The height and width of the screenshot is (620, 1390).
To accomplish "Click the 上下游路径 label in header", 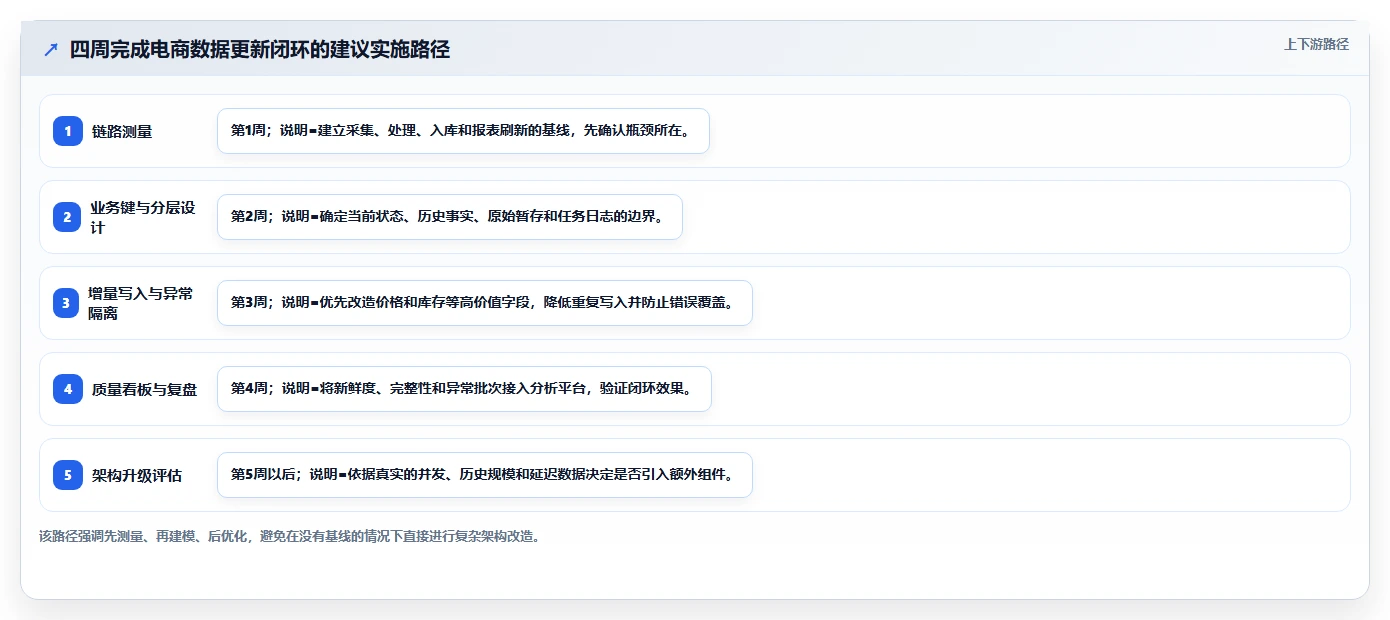I will coord(1316,44).
